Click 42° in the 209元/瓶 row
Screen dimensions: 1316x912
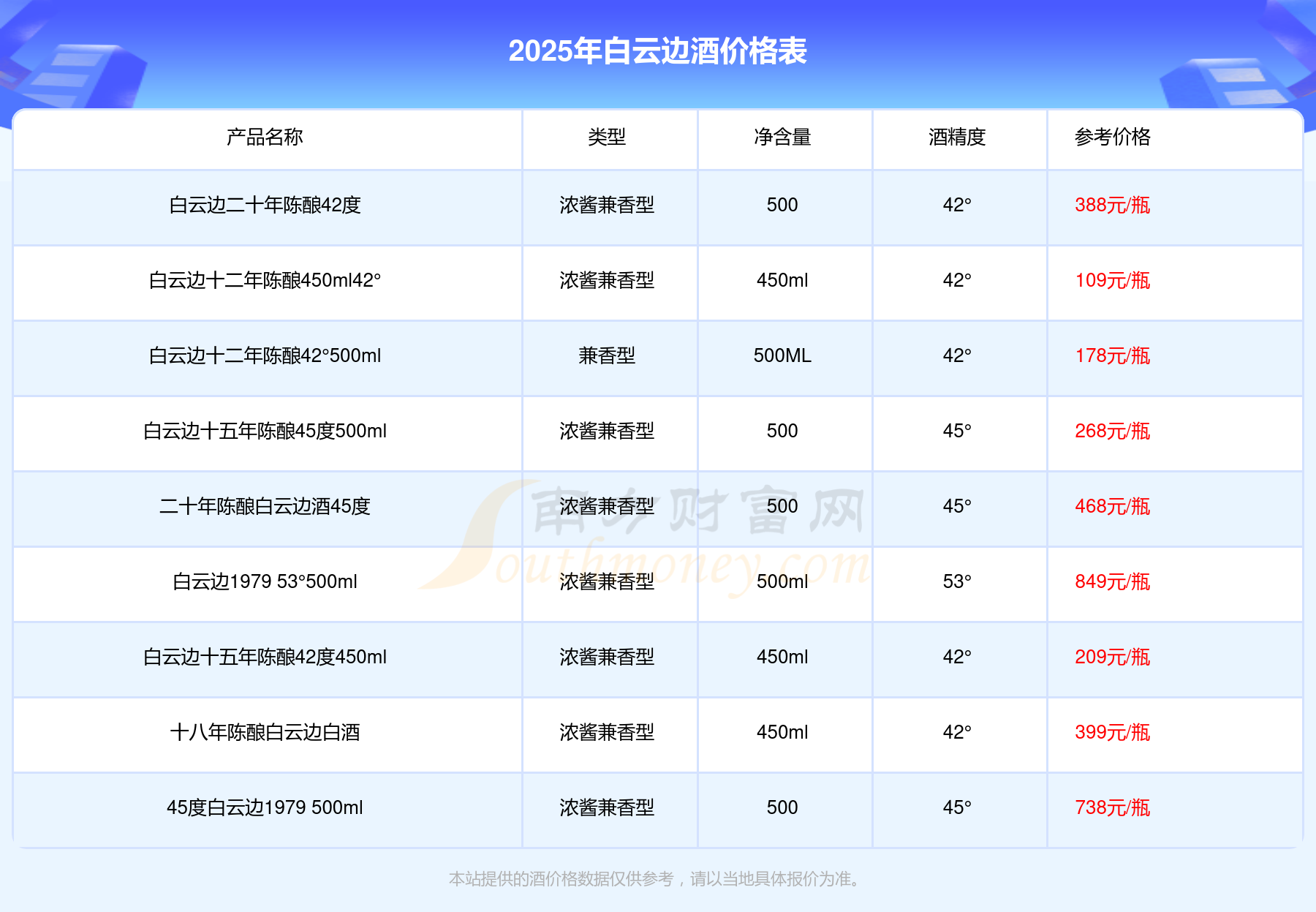click(957, 657)
